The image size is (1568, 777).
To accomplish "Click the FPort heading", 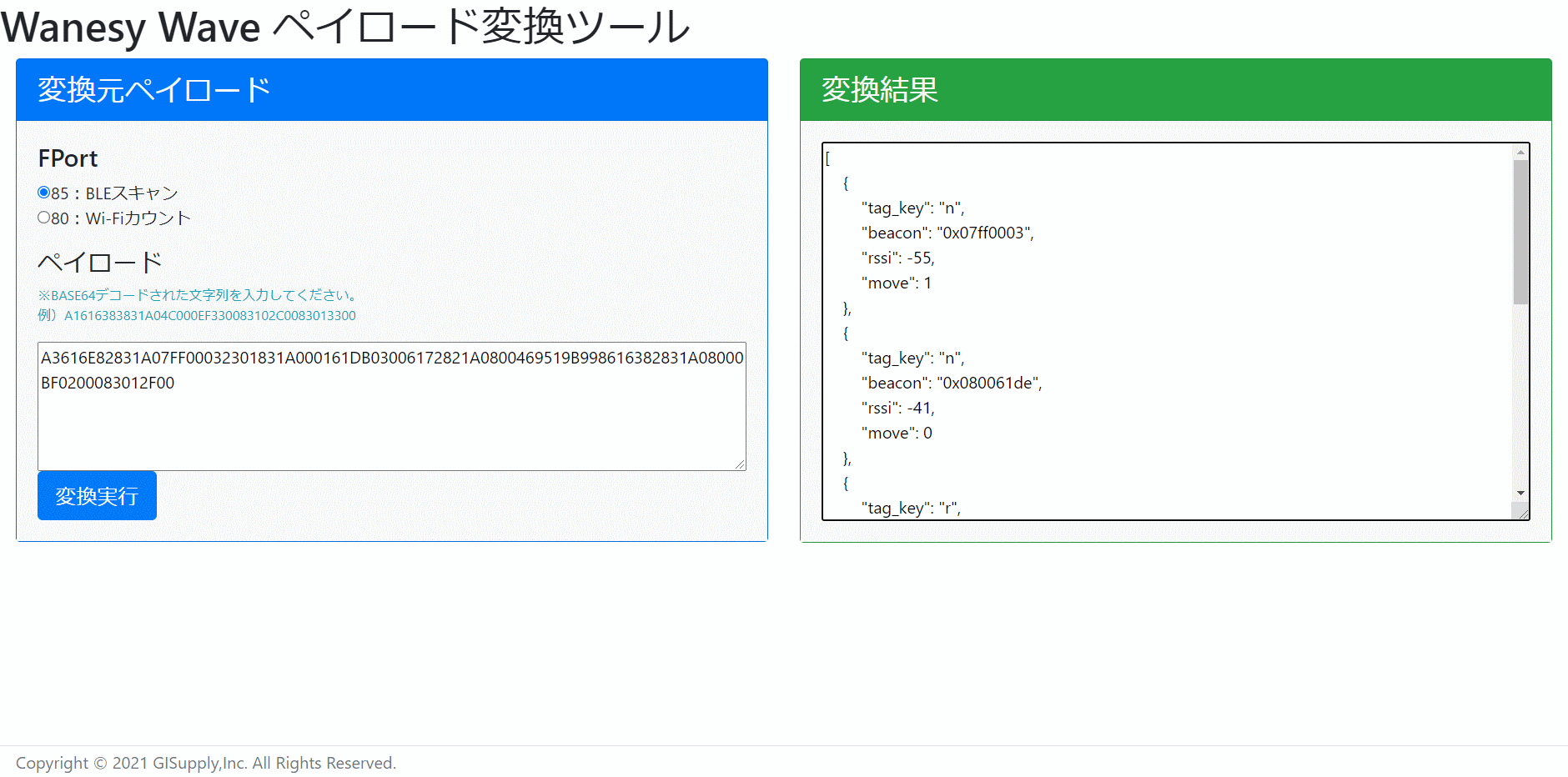I will click(x=68, y=158).
